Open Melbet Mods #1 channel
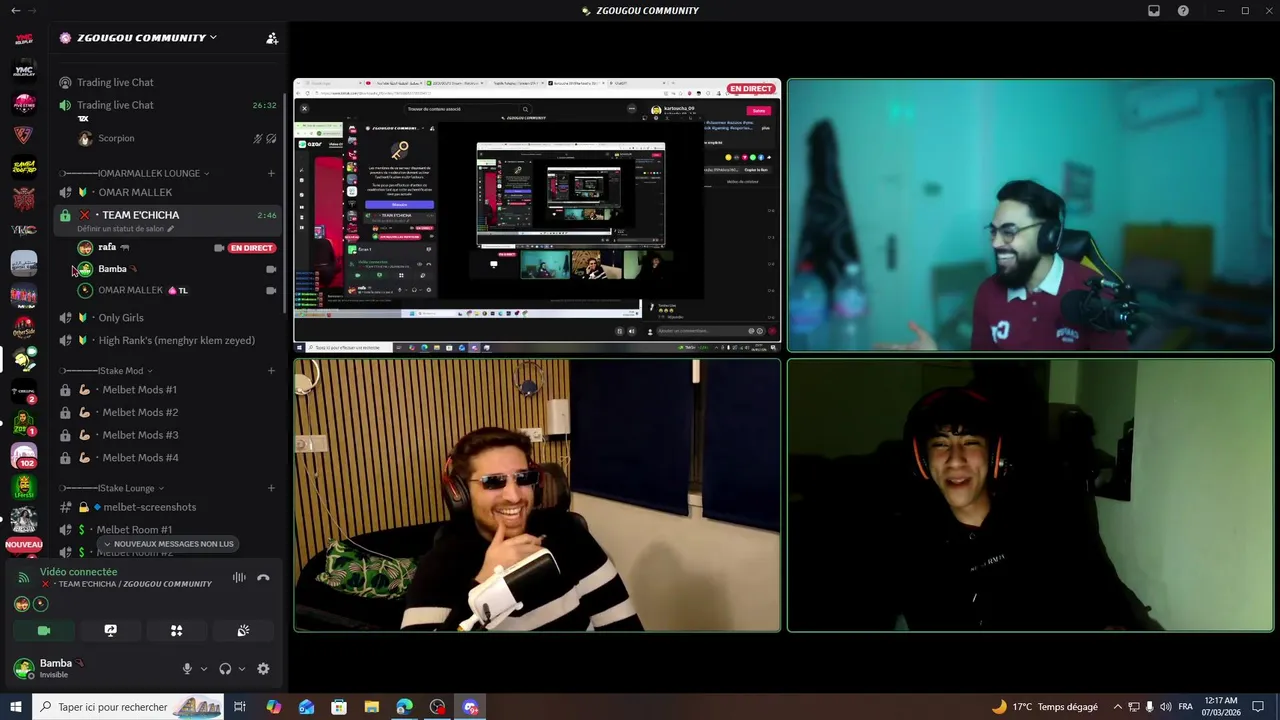The height and width of the screenshot is (720, 1280). (167, 390)
